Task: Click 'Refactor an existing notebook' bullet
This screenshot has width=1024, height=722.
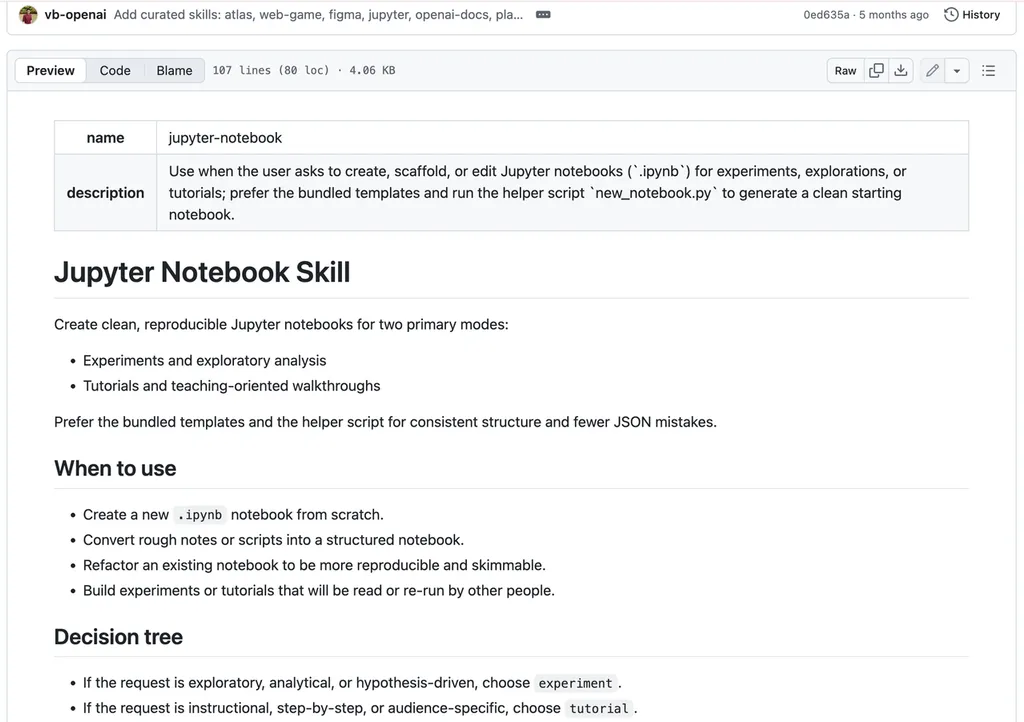Action: (314, 565)
